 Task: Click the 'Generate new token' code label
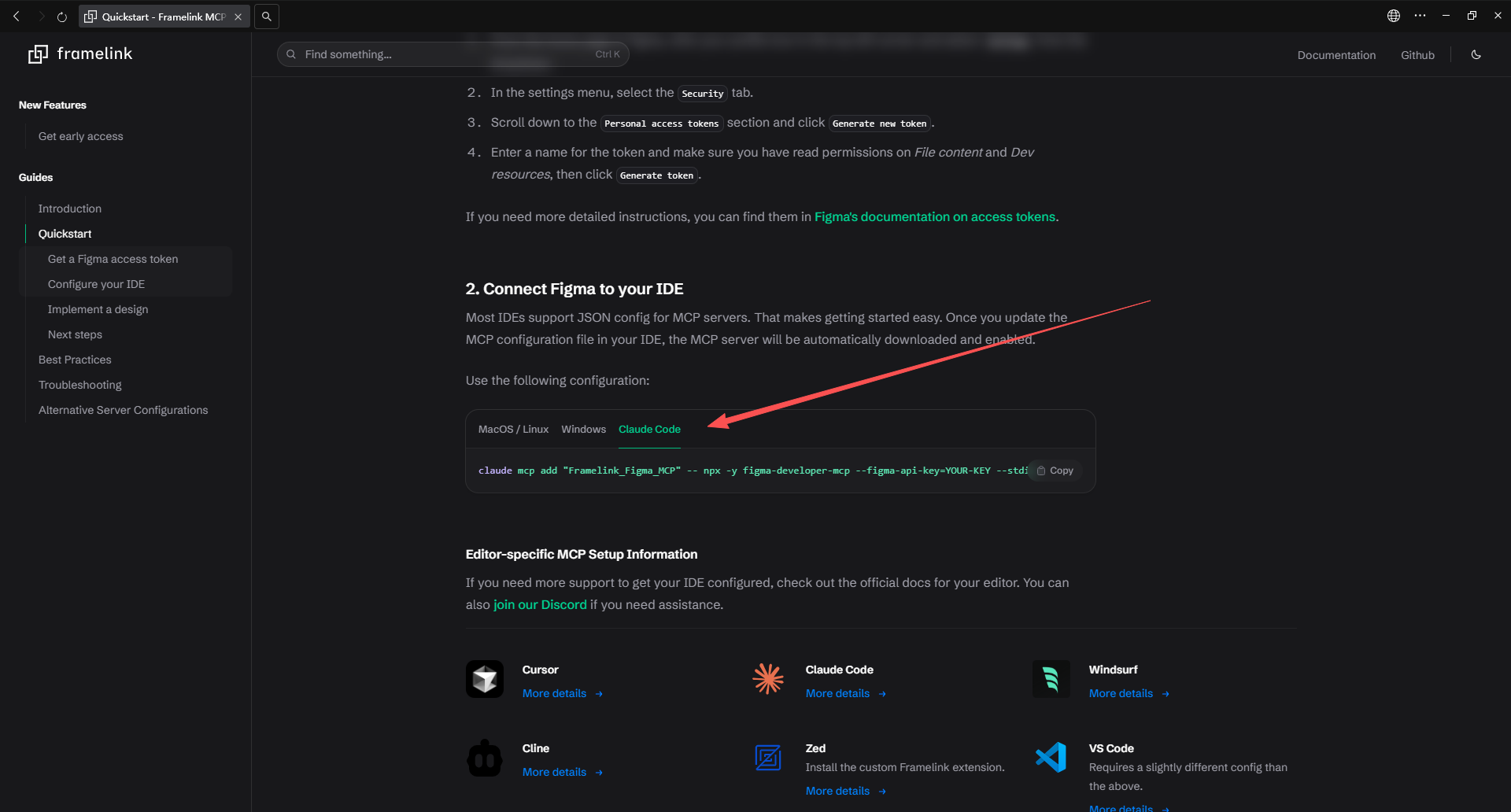pyautogui.click(x=880, y=124)
